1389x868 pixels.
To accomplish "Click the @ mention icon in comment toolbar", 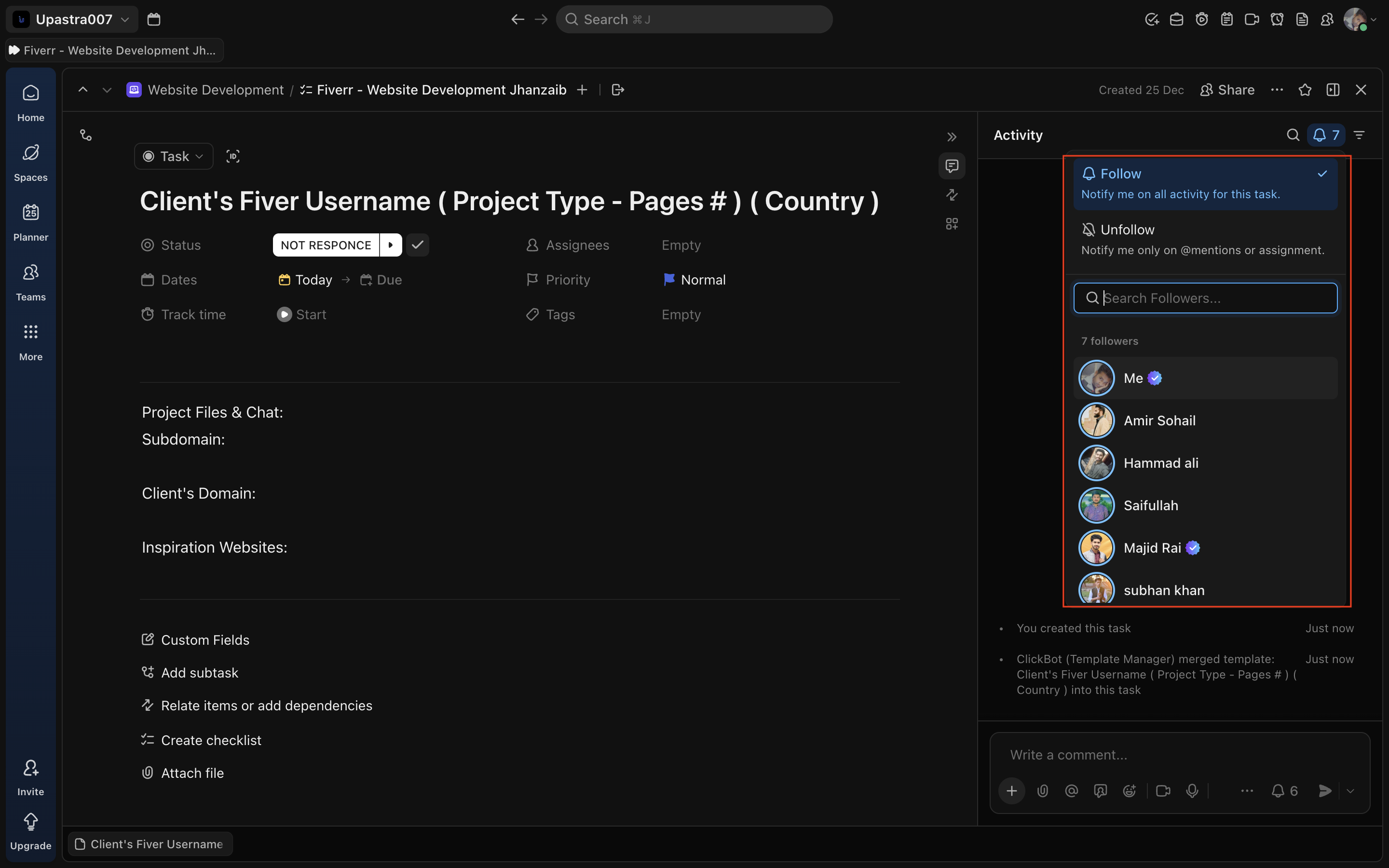I will pos(1071,790).
